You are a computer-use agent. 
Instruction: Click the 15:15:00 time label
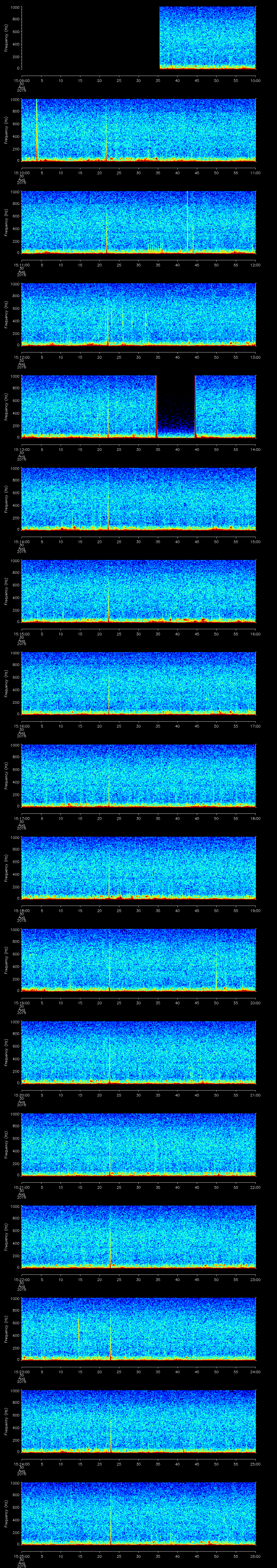[21, 634]
